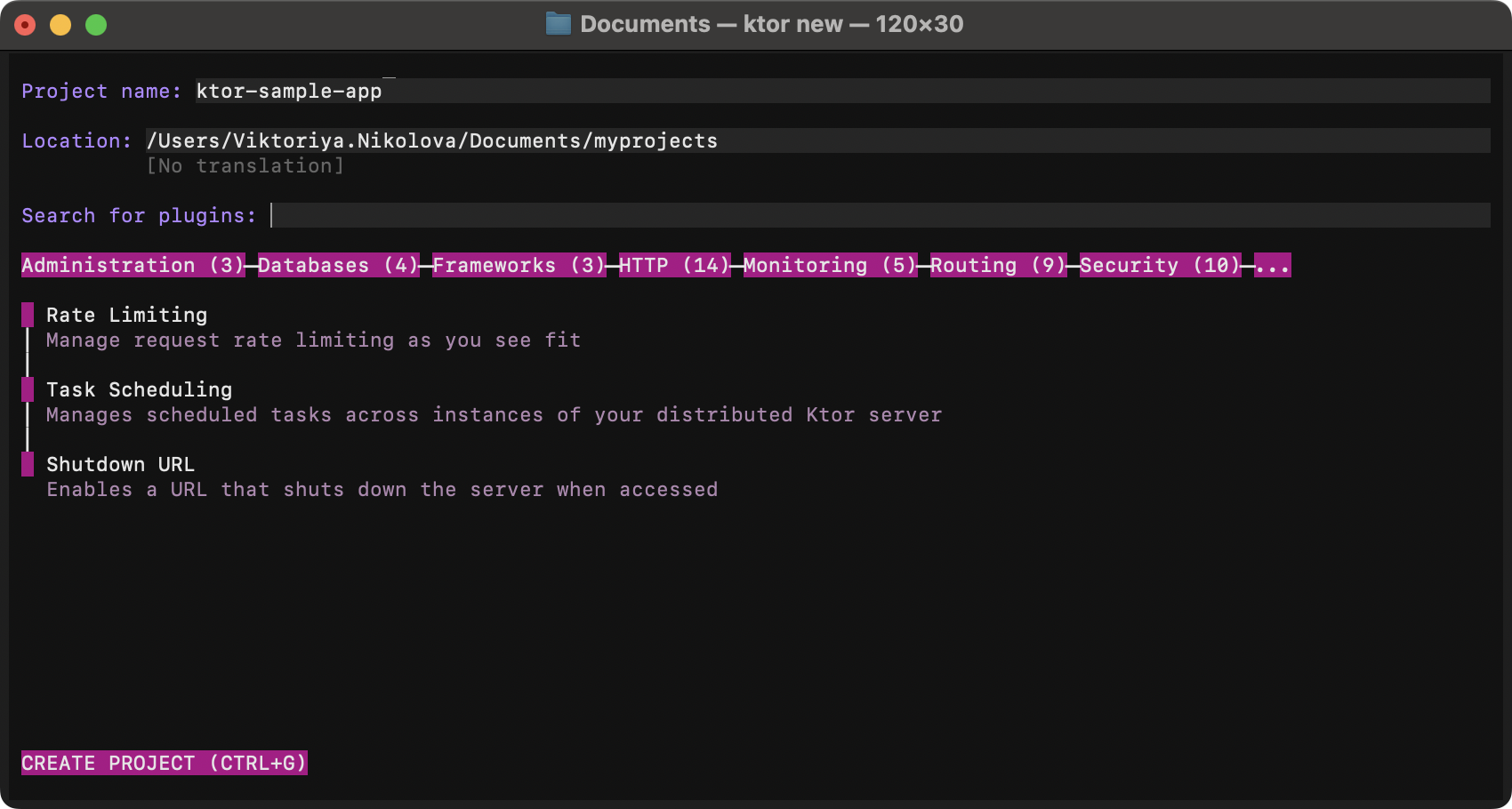Click the Documents folder icon in title bar

(x=558, y=24)
